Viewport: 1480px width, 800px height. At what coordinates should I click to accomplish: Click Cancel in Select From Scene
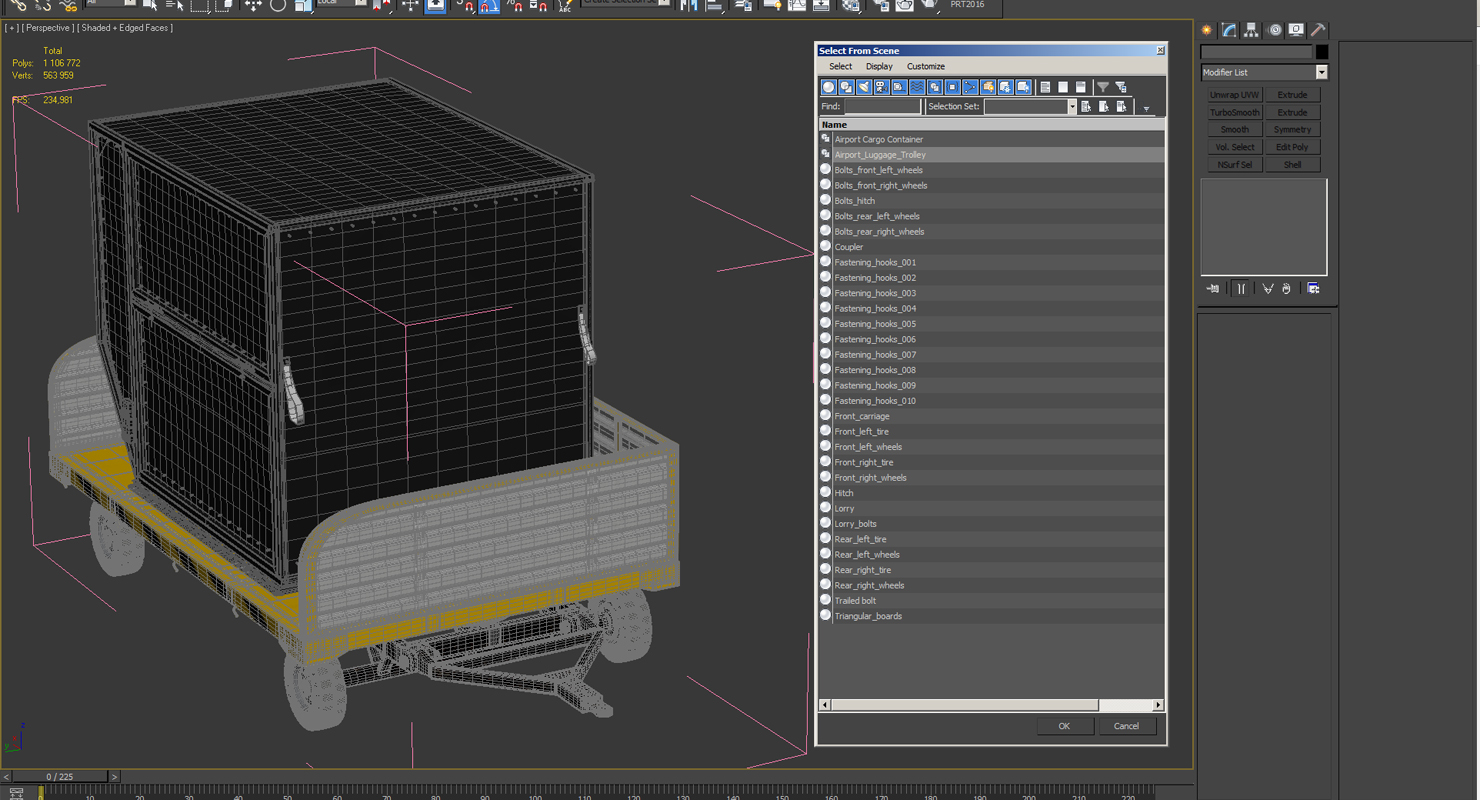click(x=1126, y=726)
